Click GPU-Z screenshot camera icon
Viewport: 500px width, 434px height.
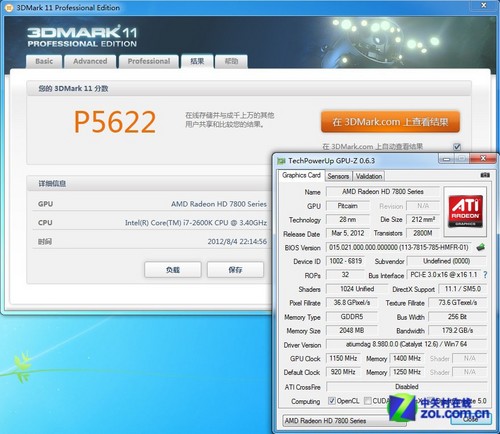(485, 175)
